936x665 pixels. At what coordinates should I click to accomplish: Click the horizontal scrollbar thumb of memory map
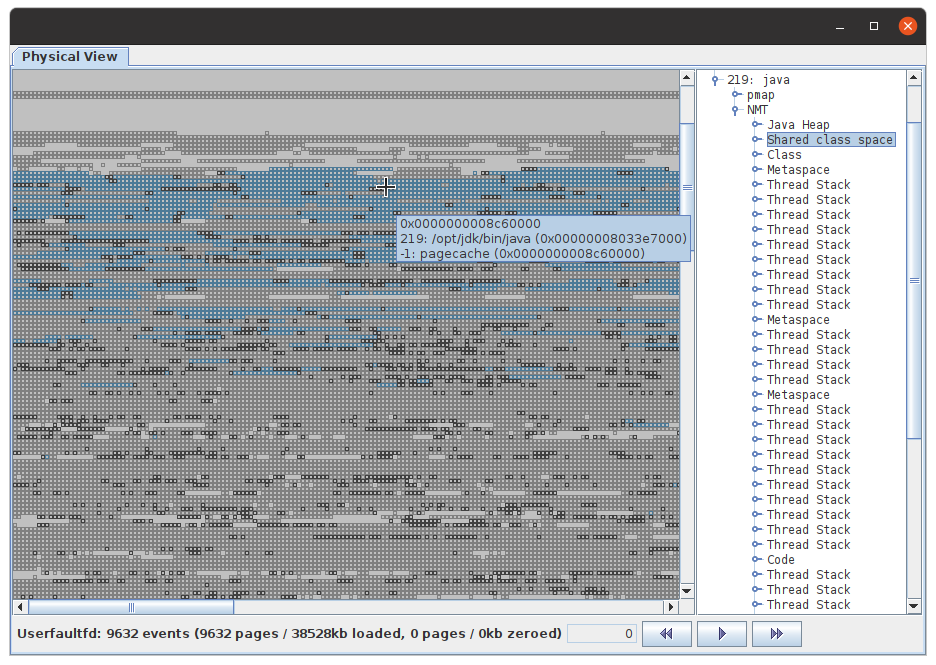pos(131,607)
